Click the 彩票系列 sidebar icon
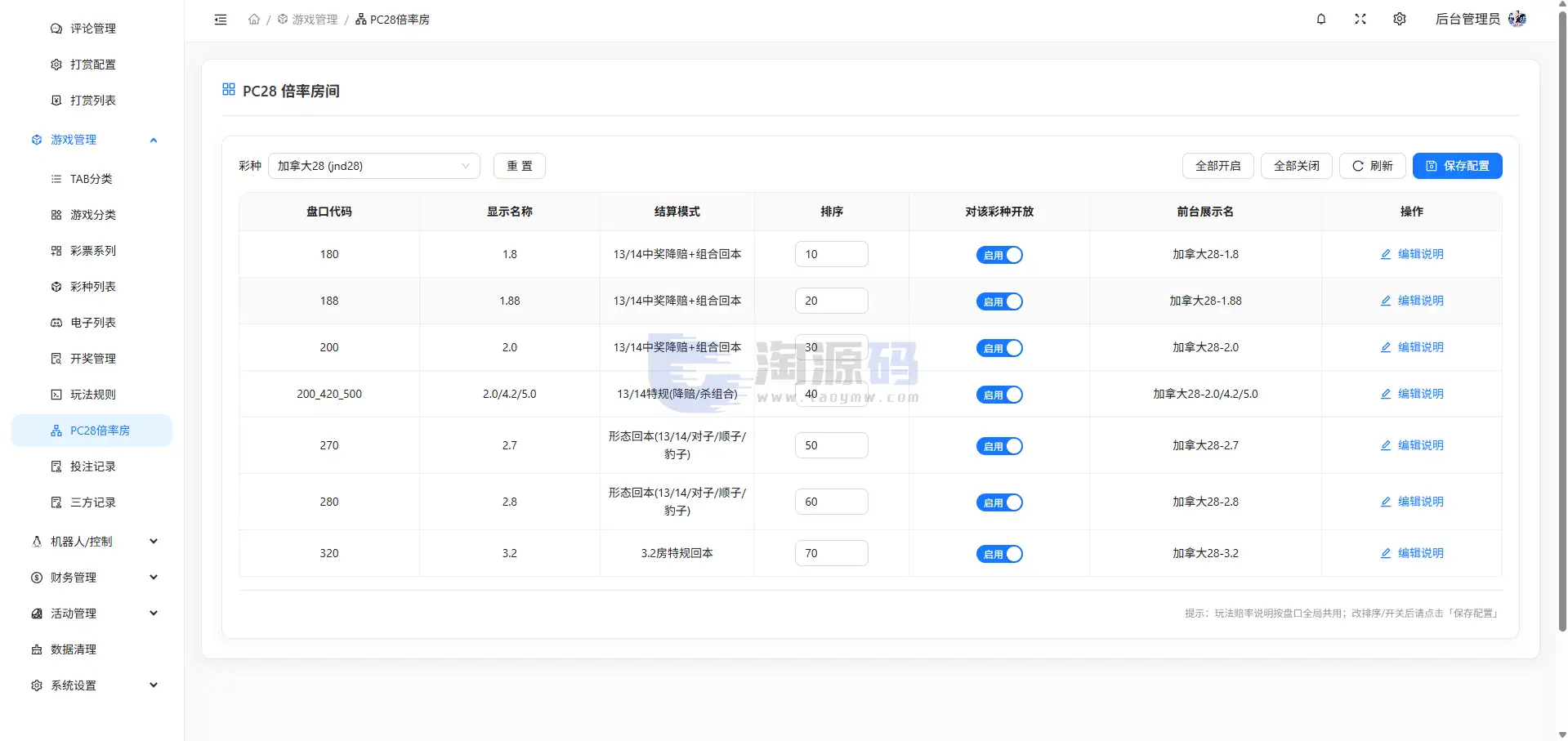Image resolution: width=1568 pixels, height=741 pixels. click(56, 251)
